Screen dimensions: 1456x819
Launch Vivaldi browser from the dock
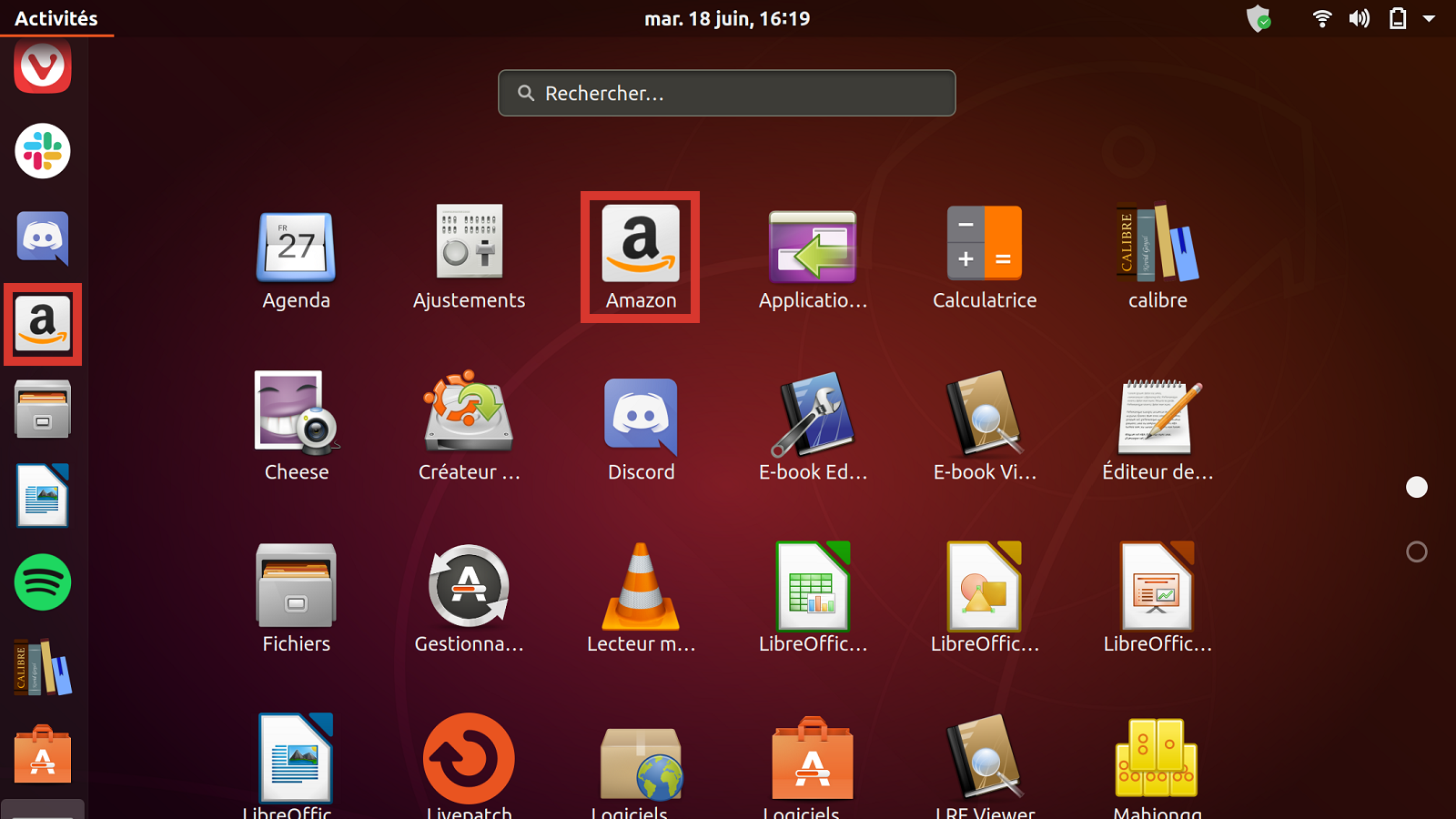[x=42, y=66]
